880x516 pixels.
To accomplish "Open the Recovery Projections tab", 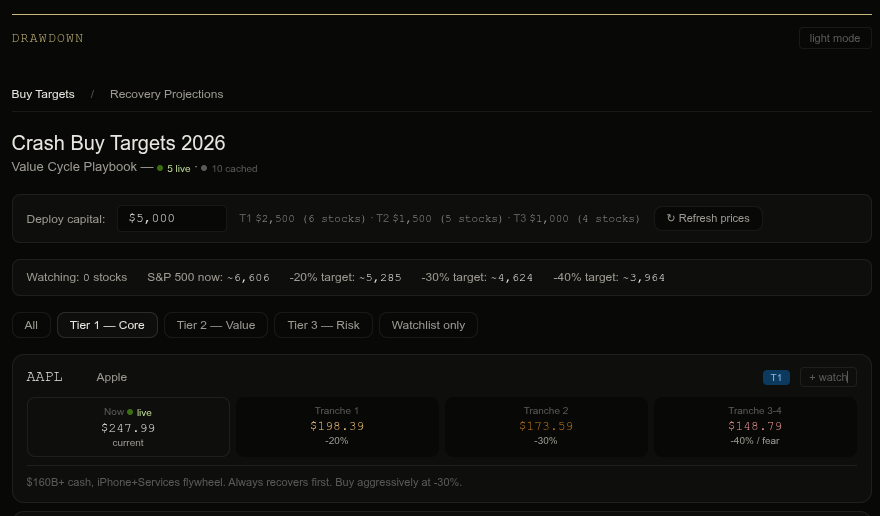I will click(x=166, y=94).
